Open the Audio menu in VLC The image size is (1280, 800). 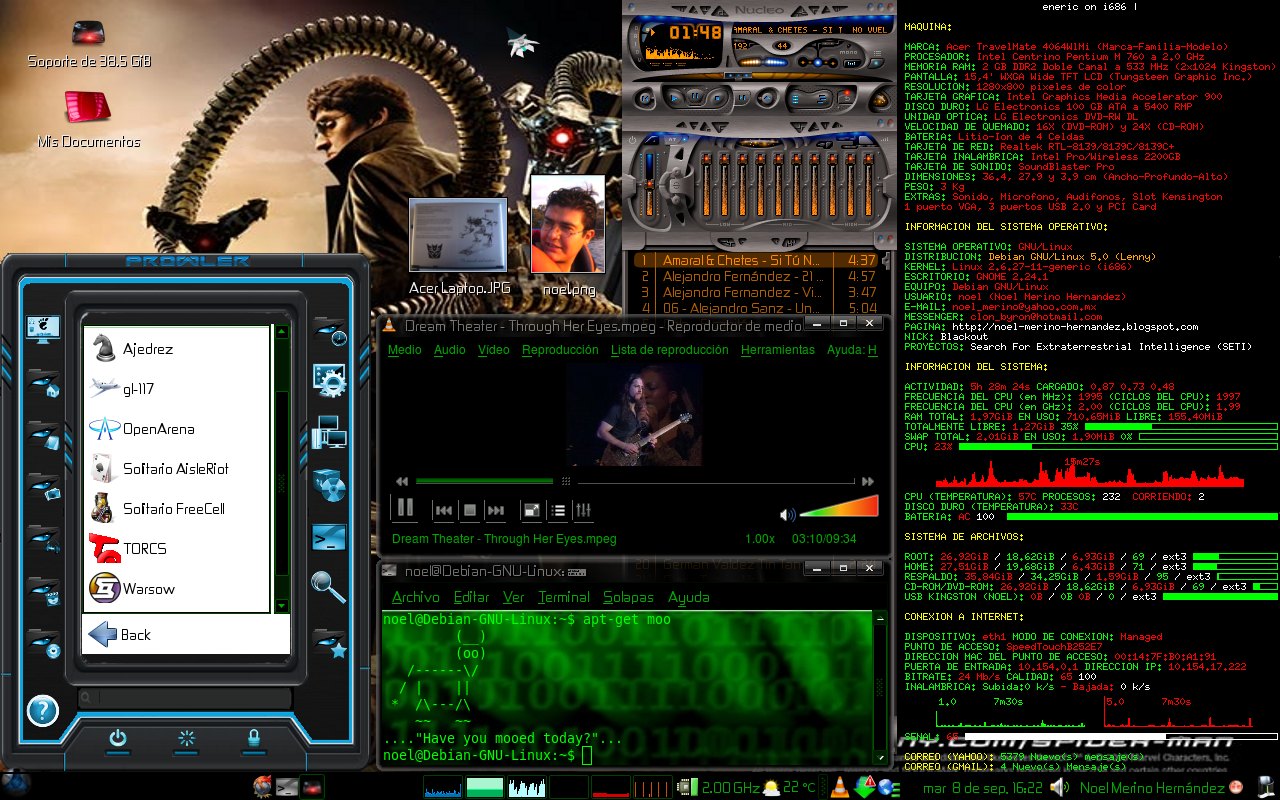pyautogui.click(x=449, y=350)
